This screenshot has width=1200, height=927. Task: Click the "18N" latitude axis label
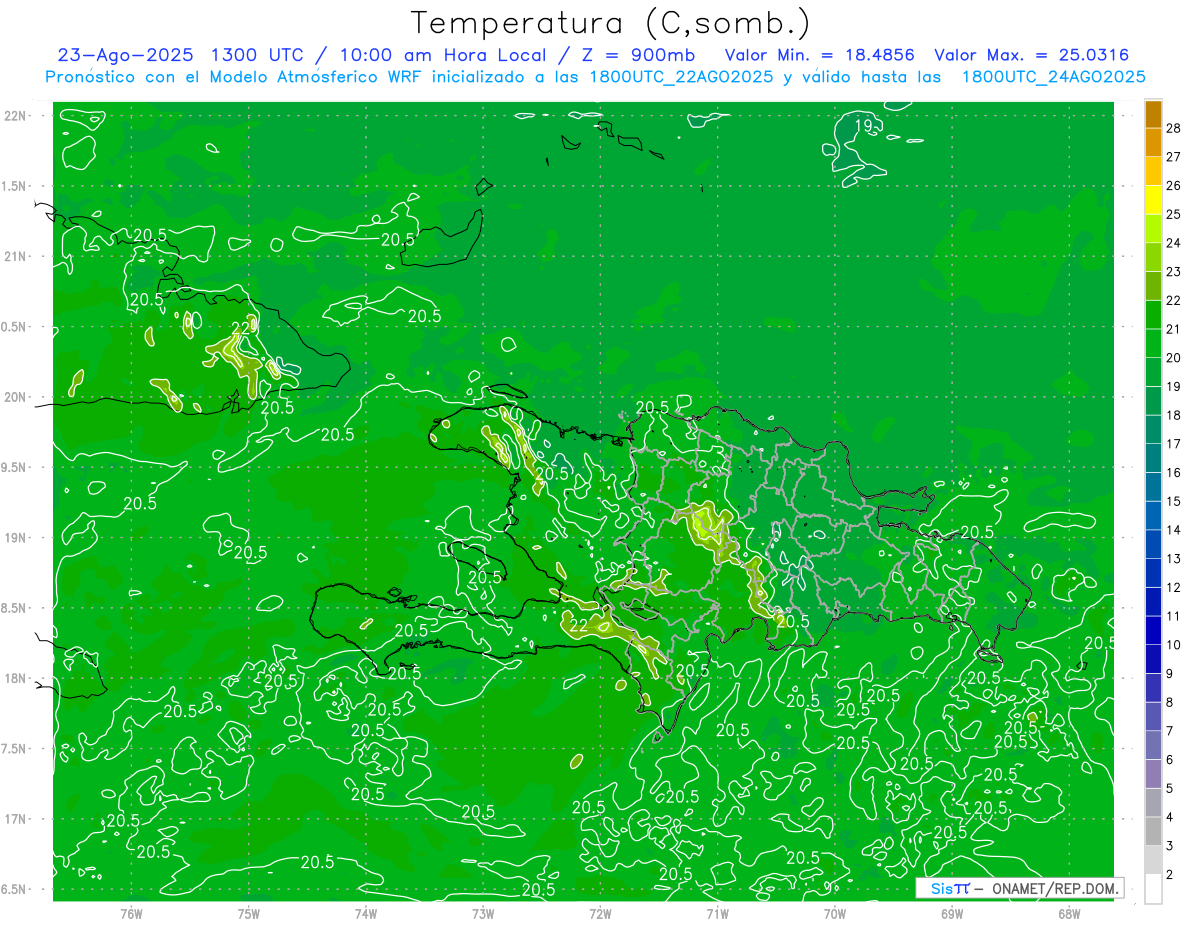[17, 678]
